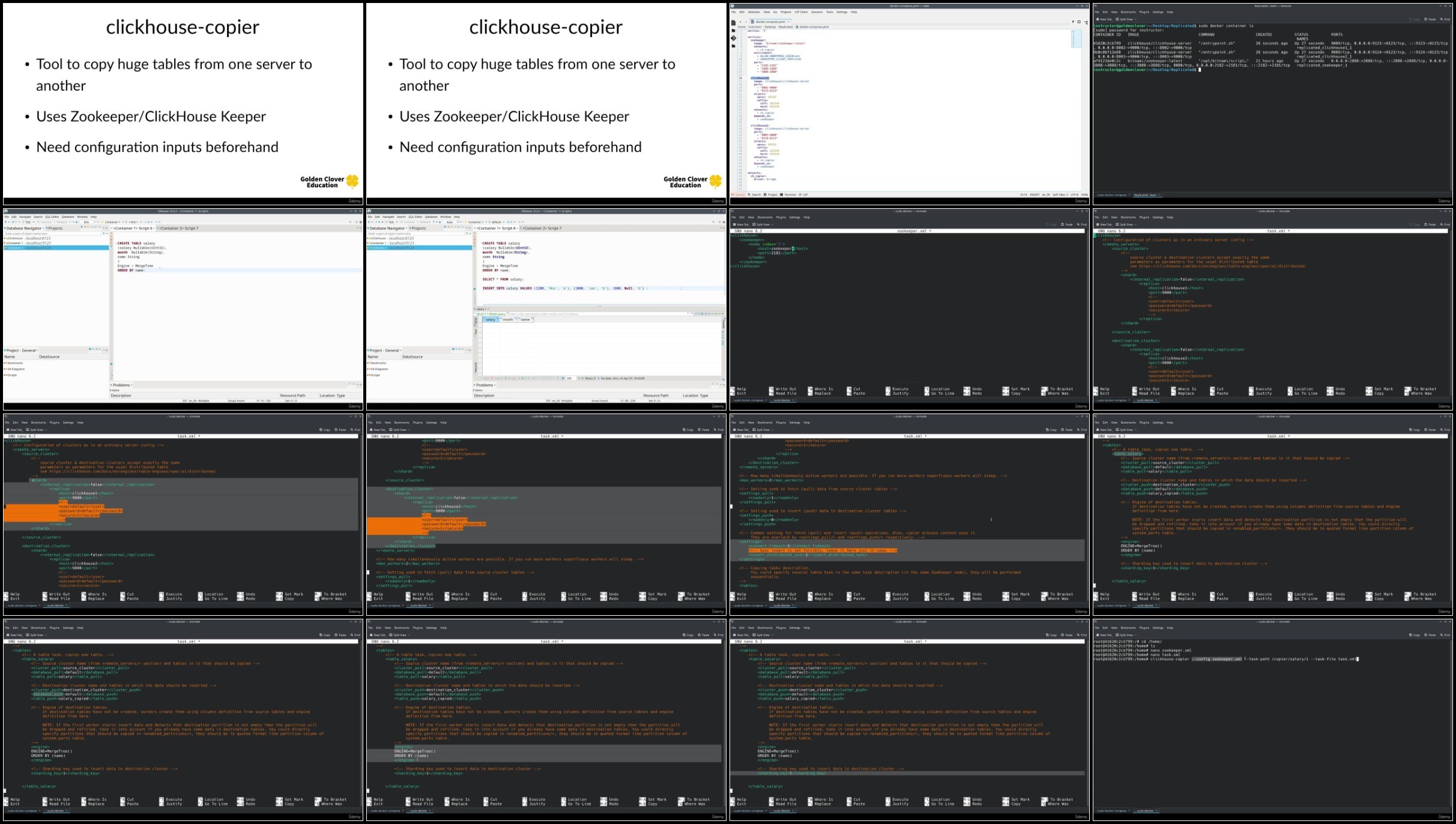Image resolution: width=1456 pixels, height=824 pixels.
Task: Open Sessions menu in the Kate editor window
Action: click(817, 12)
